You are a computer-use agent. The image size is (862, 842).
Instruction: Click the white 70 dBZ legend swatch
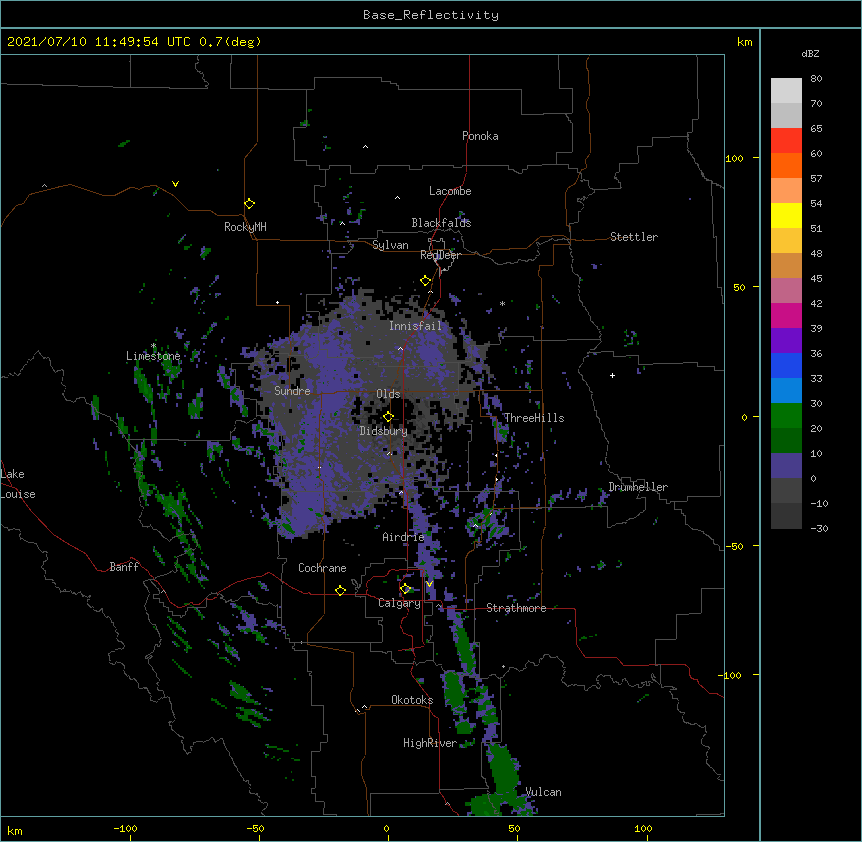click(x=786, y=91)
